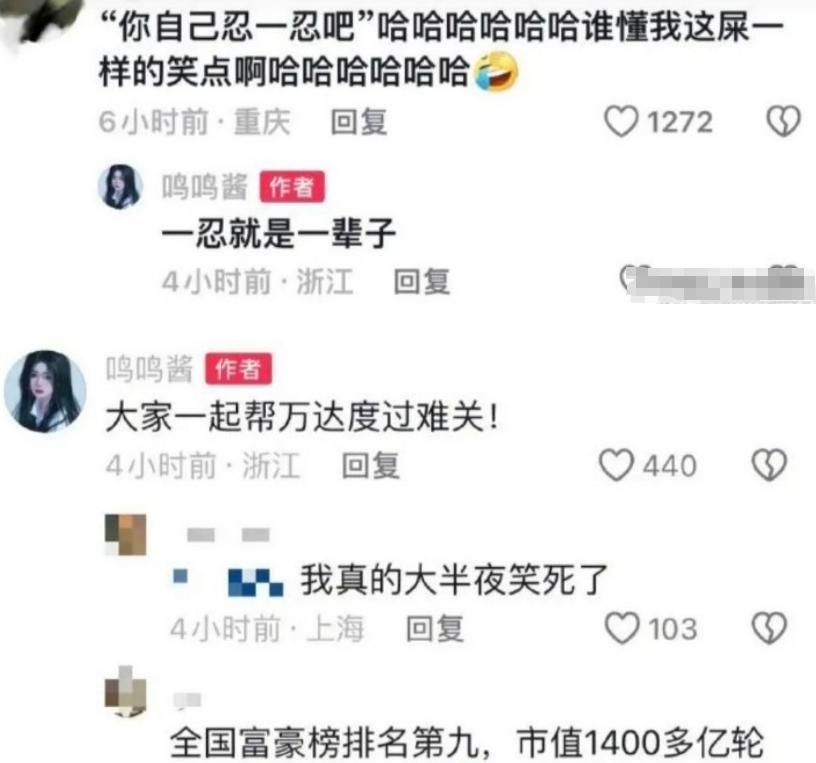Tap the red 作者 badge on reply

click(x=292, y=186)
